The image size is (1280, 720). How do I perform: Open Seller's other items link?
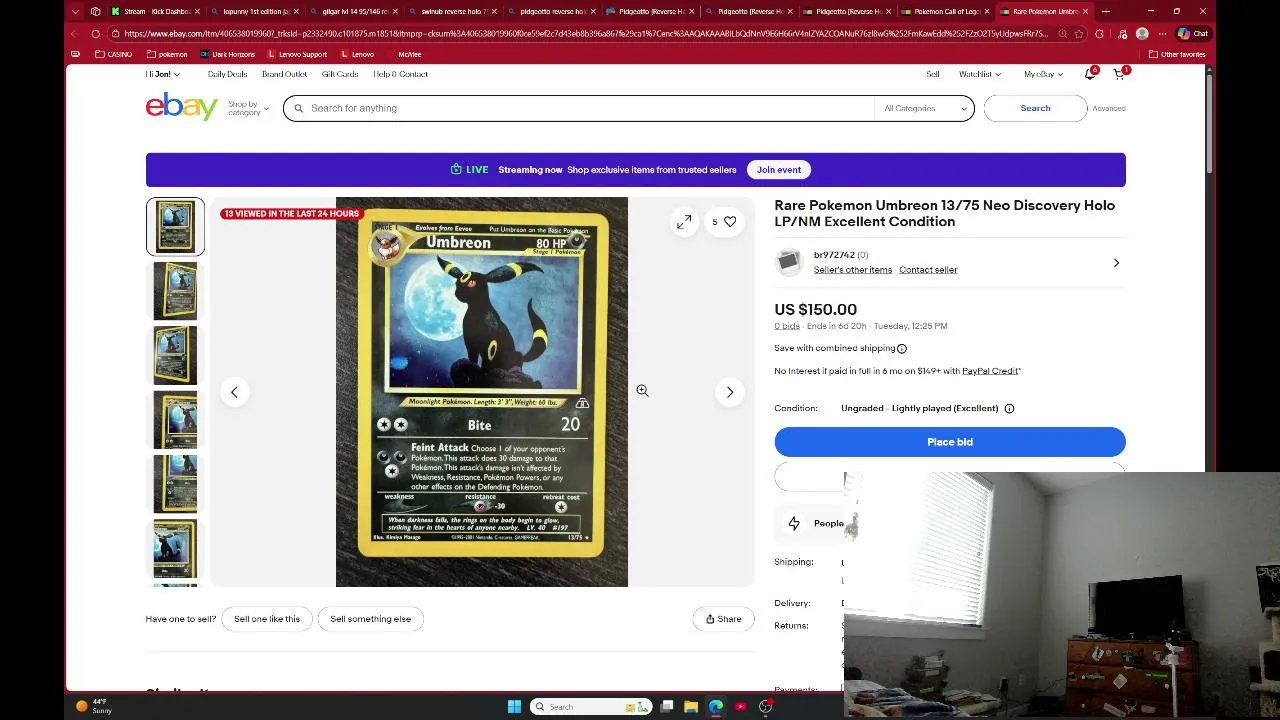853,270
